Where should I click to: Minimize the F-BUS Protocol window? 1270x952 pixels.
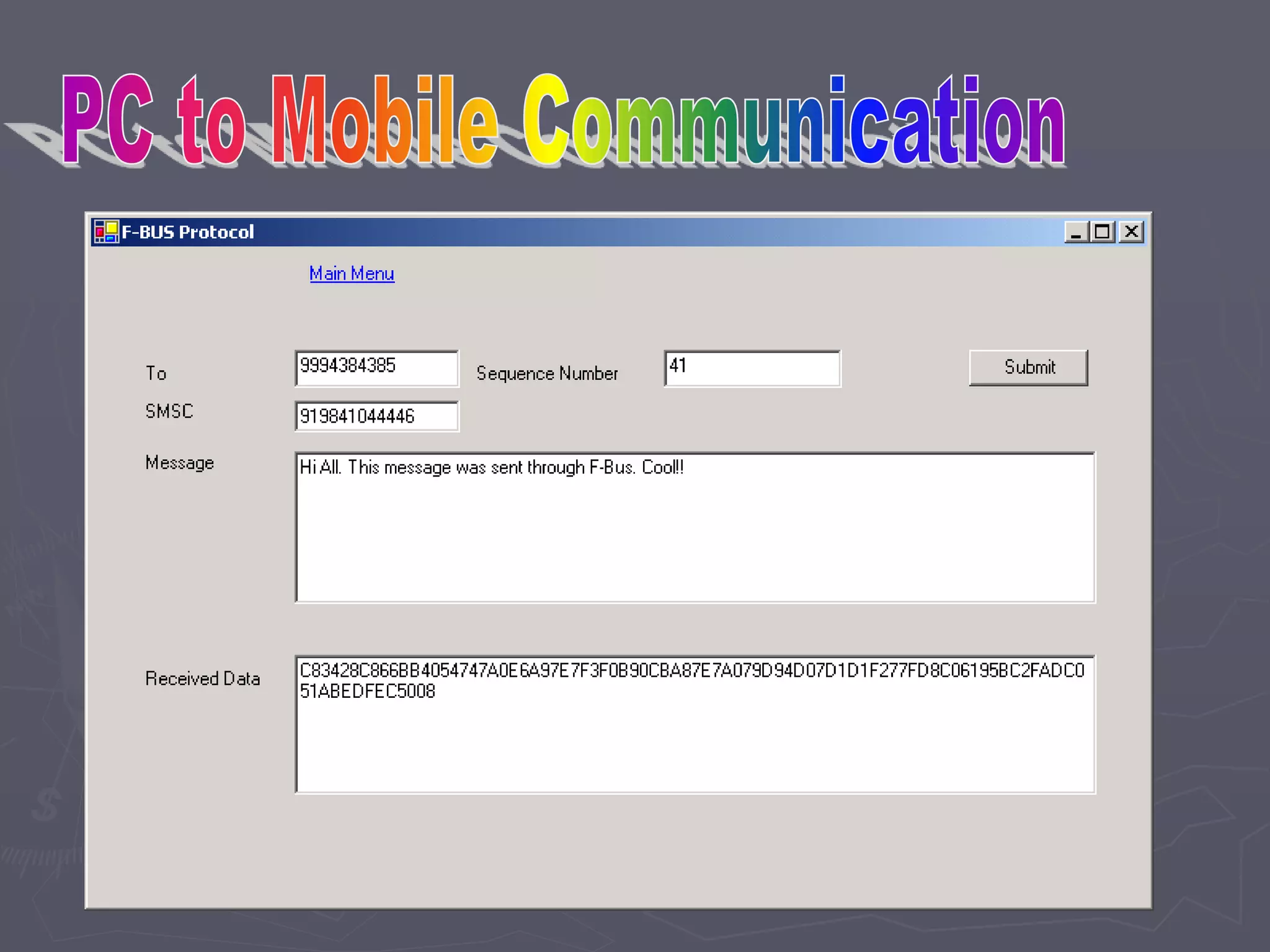pos(1076,232)
